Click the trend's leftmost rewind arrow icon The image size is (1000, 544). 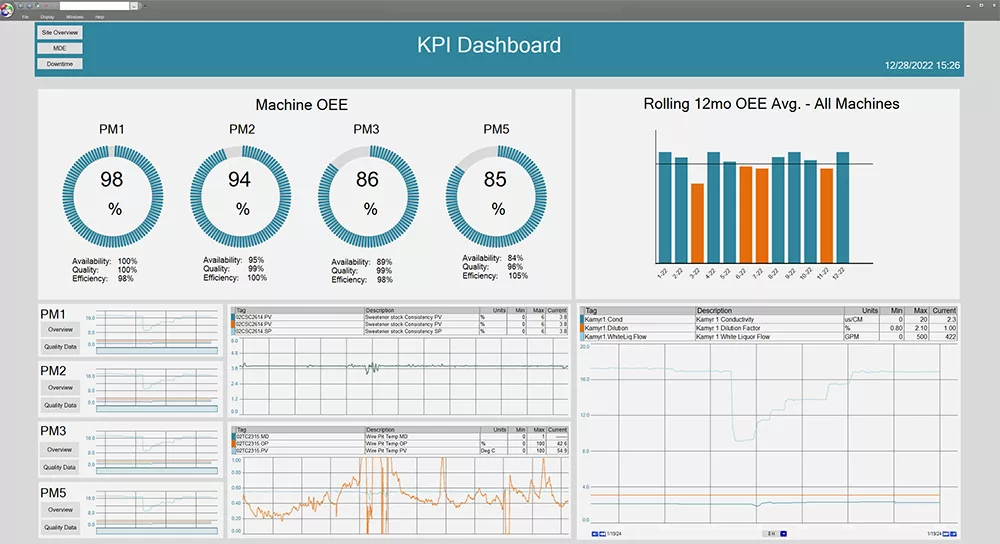pyautogui.click(x=594, y=534)
